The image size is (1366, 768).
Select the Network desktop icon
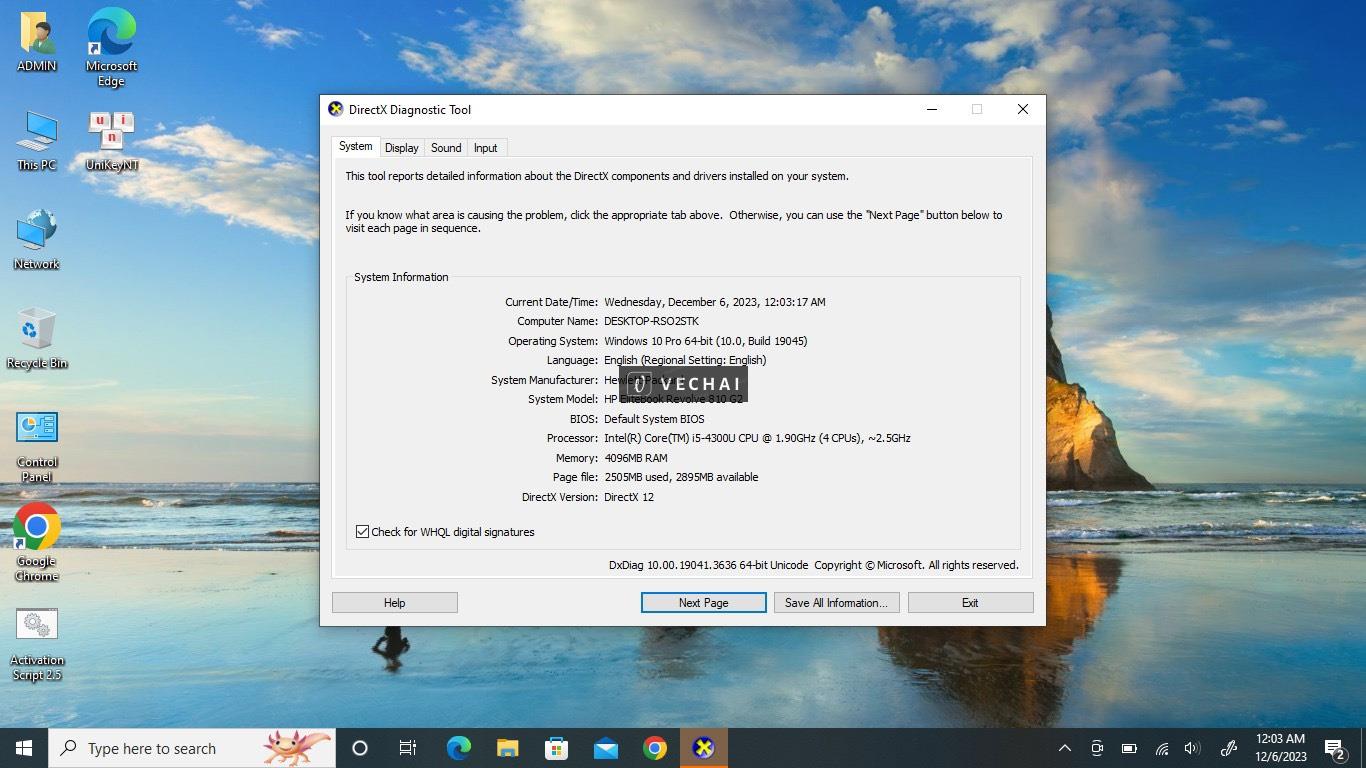click(x=37, y=240)
